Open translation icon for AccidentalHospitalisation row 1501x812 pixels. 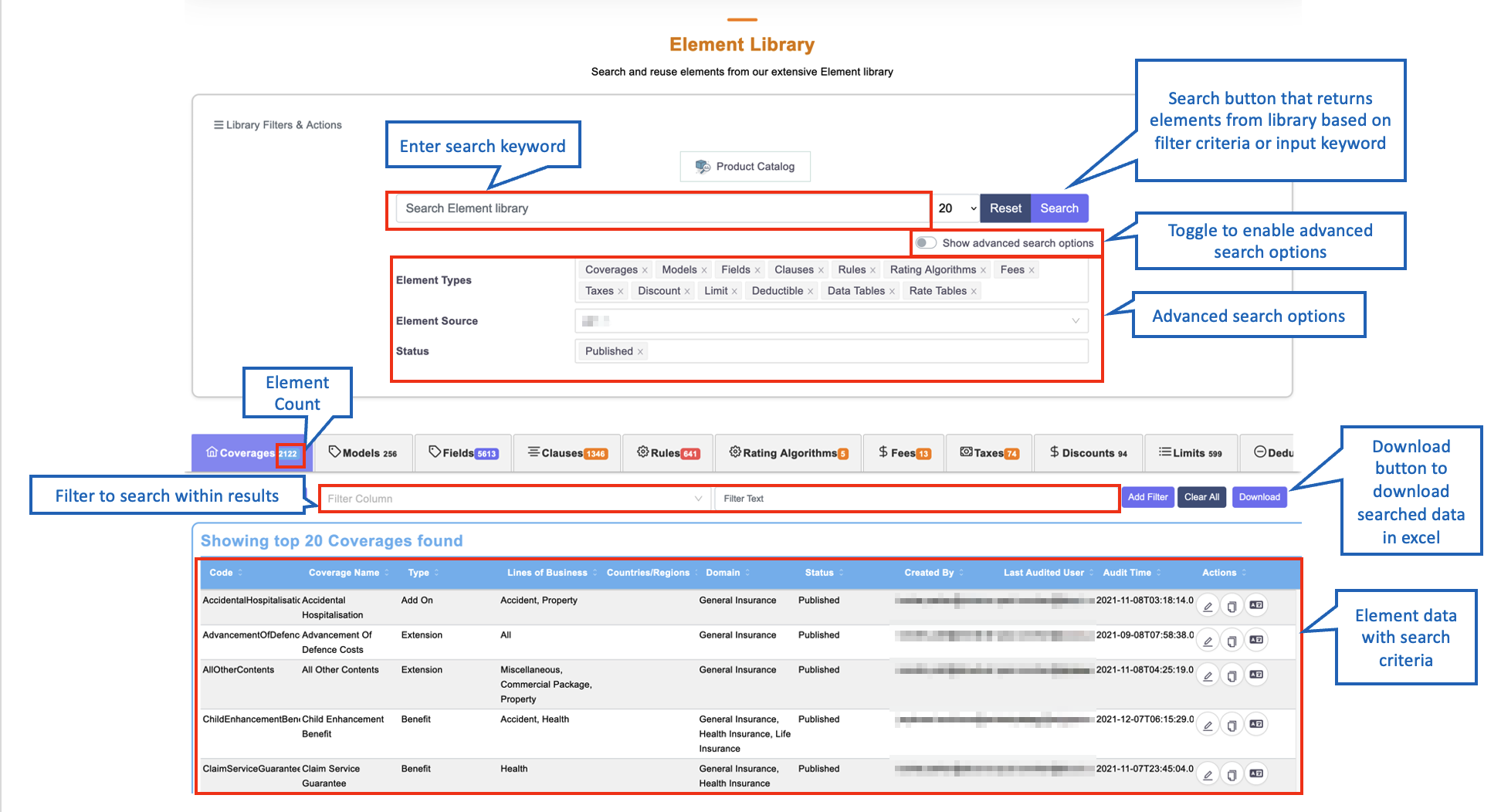coord(1256,605)
